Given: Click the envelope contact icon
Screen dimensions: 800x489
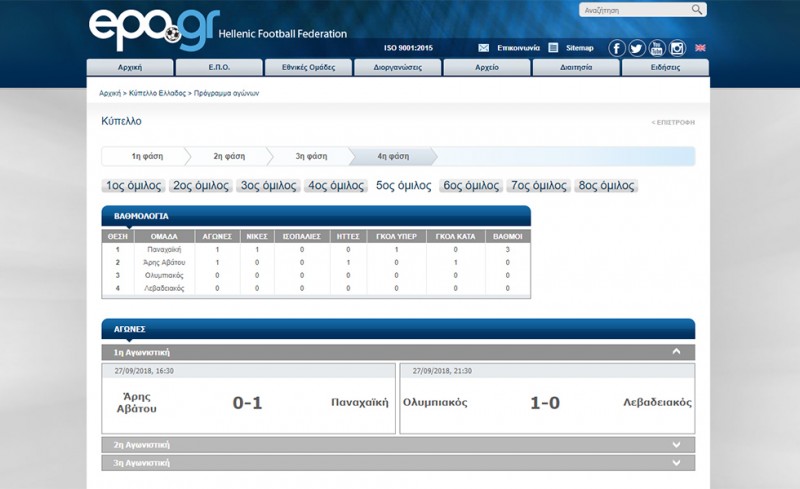Looking at the screenshot, I should click(484, 48).
